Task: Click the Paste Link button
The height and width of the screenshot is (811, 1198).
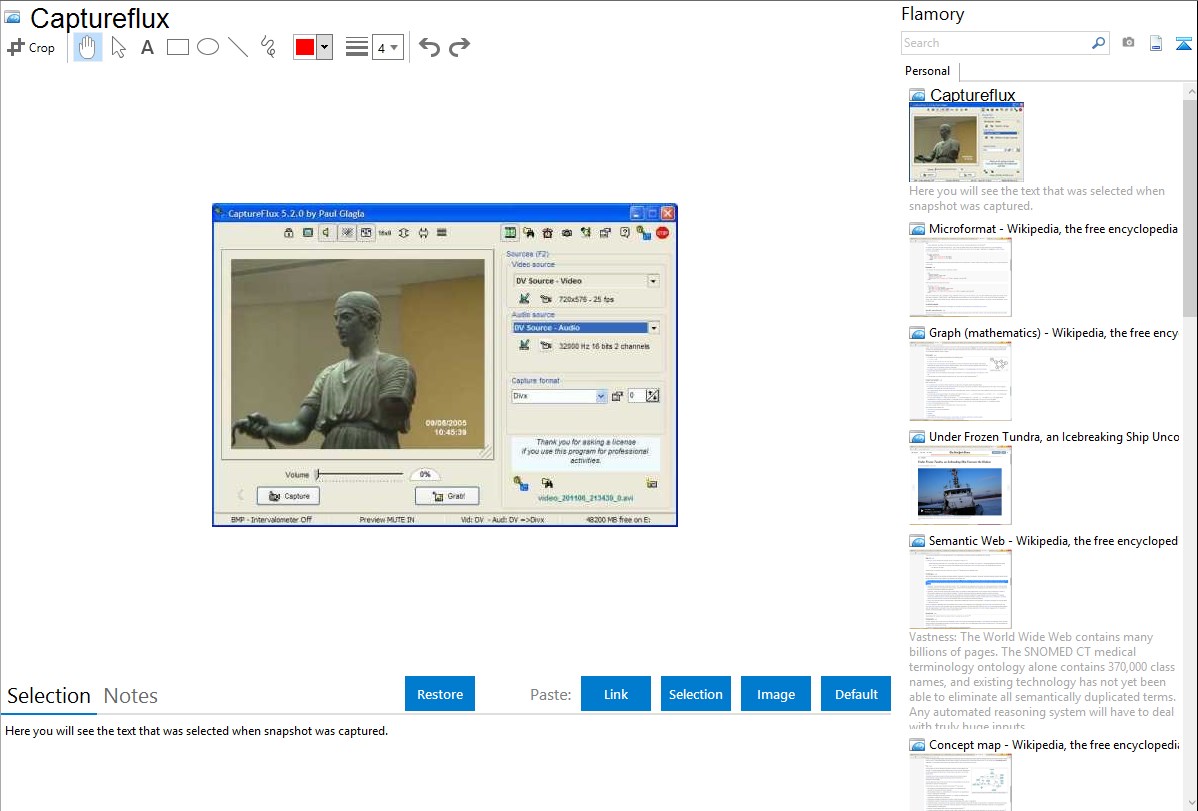Action: (x=616, y=694)
